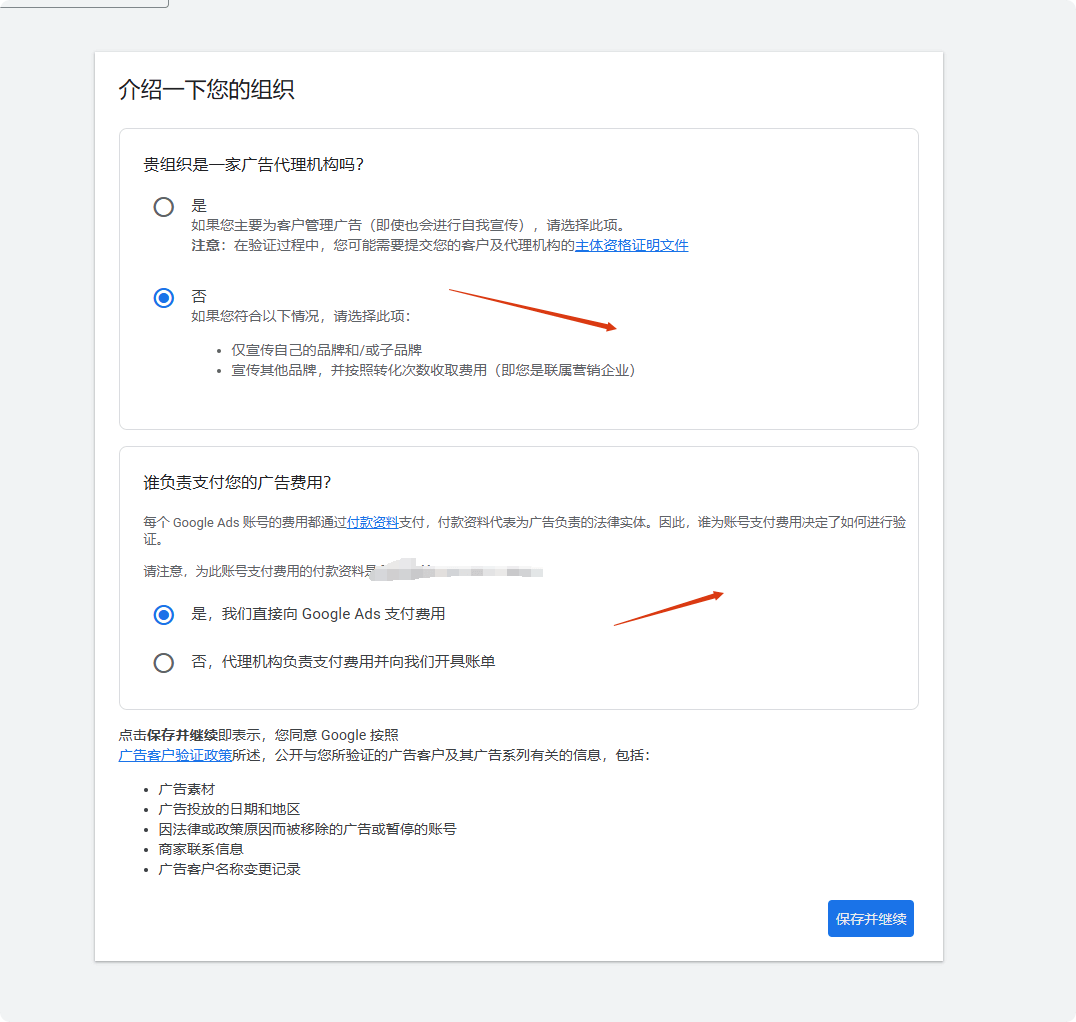Click question text 贵组织是一家广告代理机构吗？
The image size is (1076, 1022).
tap(254, 165)
